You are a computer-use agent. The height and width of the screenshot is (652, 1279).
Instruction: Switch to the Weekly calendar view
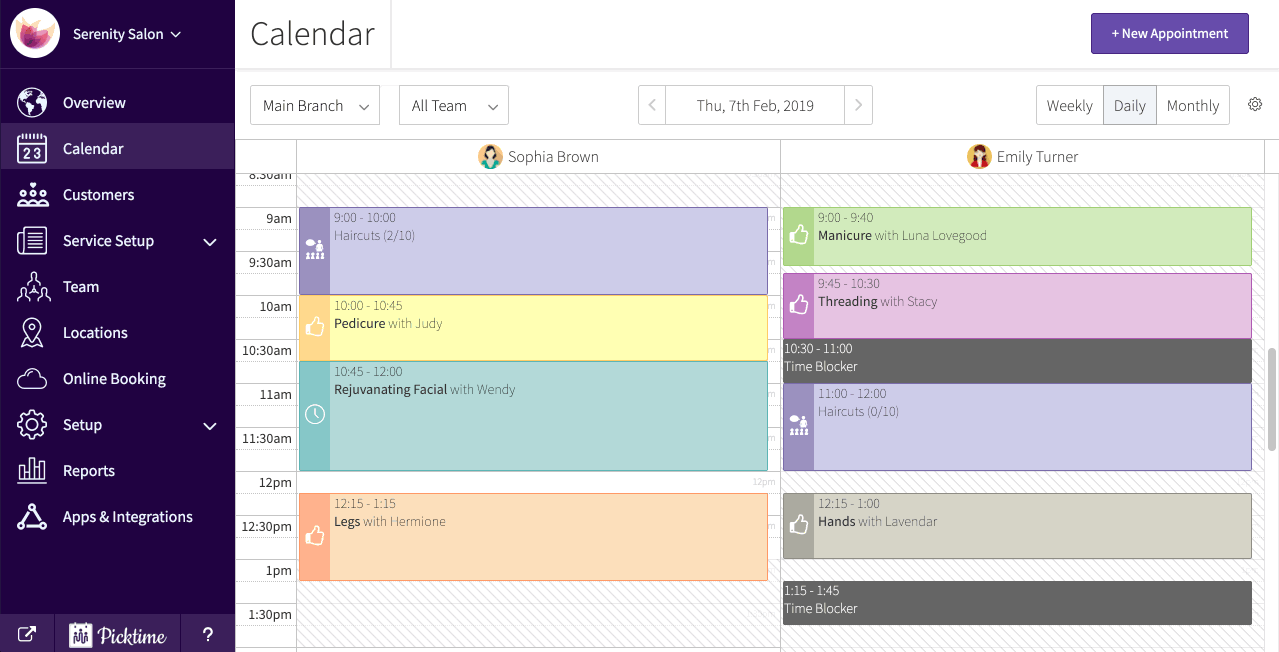point(1069,105)
